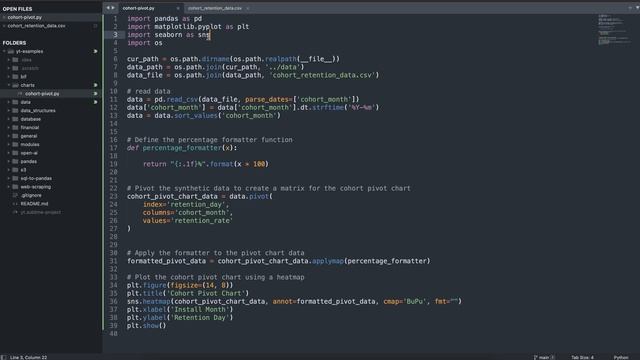Click the data_structures folder icon
This screenshot has height=360, width=640.
16,111
